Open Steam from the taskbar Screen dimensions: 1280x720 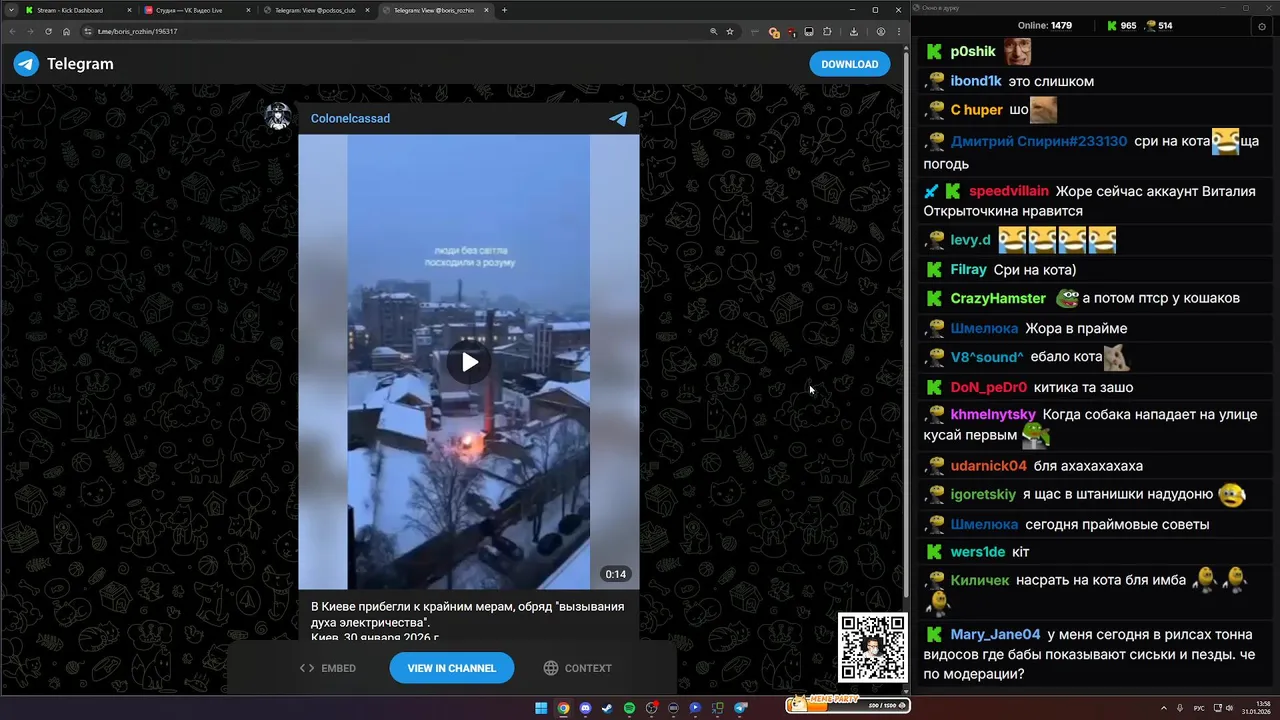coord(607,708)
